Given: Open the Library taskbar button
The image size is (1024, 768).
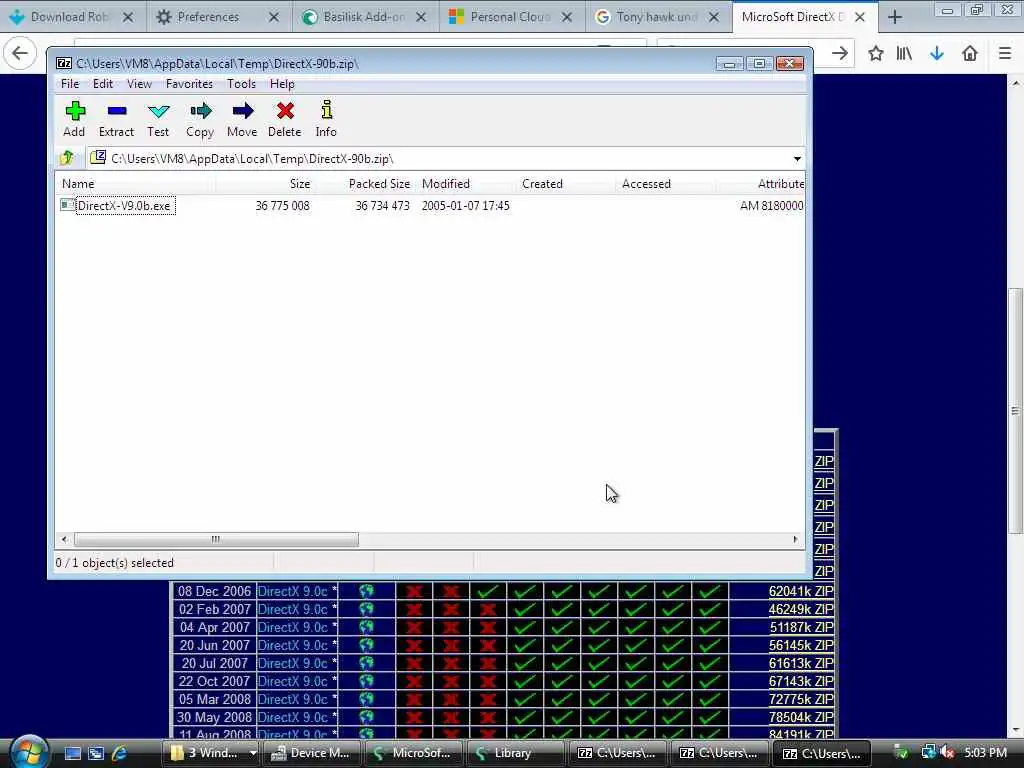Looking at the screenshot, I should (515, 753).
